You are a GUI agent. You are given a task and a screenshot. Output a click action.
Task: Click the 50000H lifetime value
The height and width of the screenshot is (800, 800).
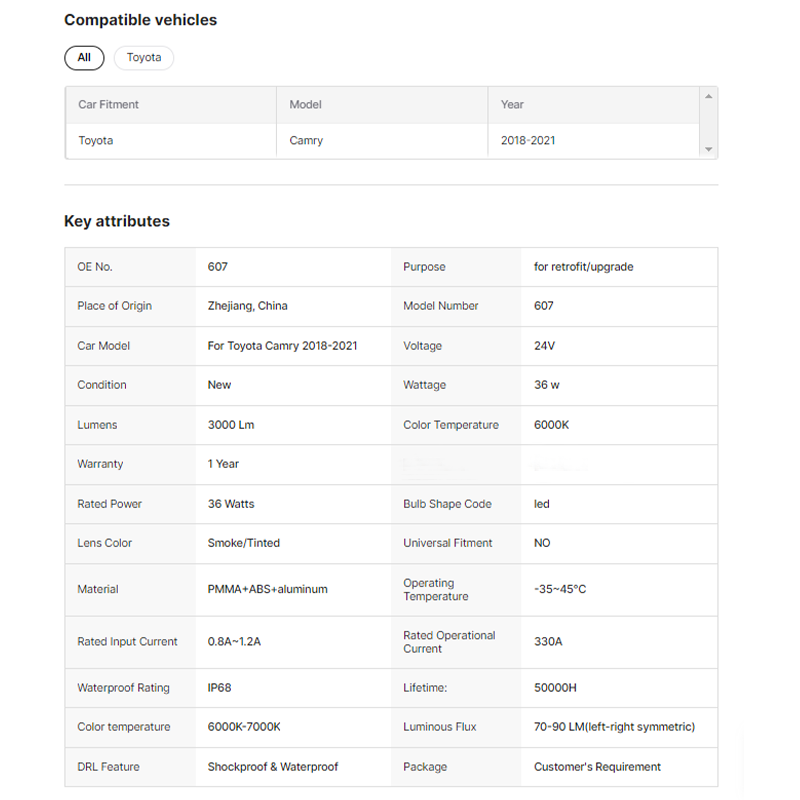point(555,688)
